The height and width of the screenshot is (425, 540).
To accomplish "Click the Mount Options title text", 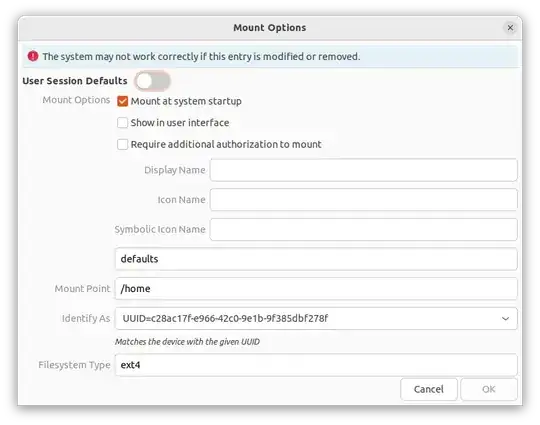I will (270, 28).
